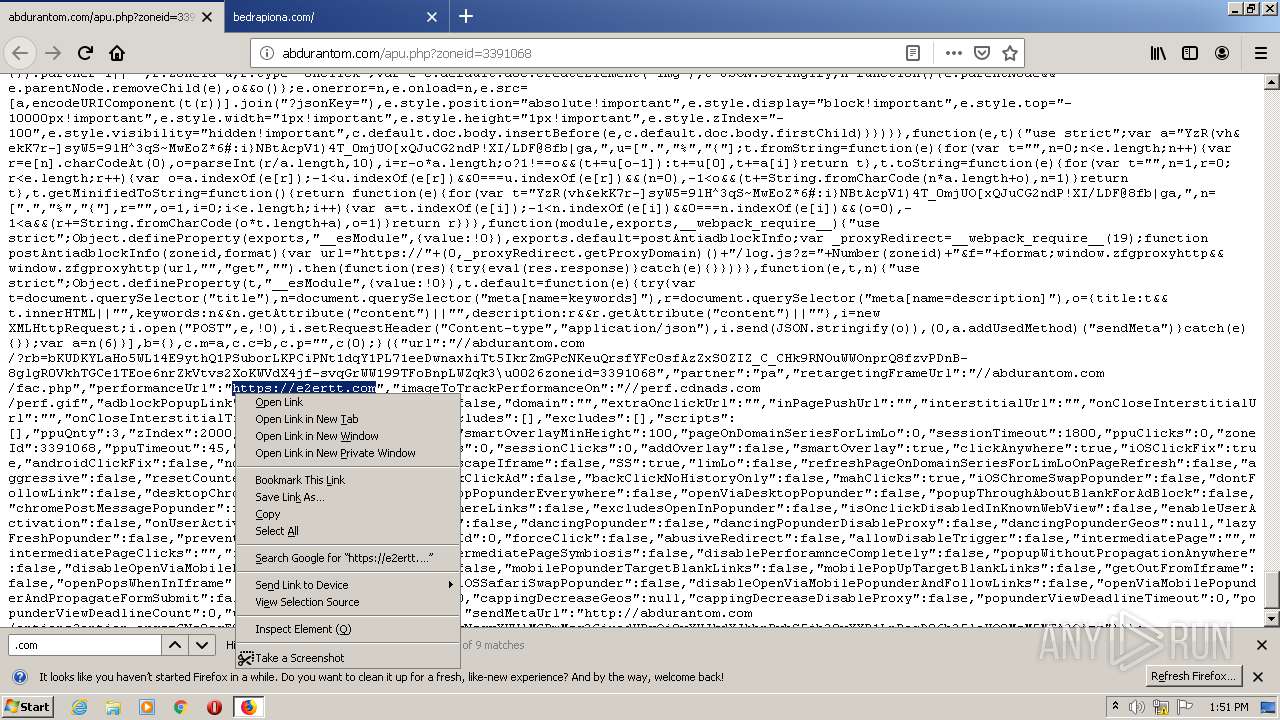The height and width of the screenshot is (720, 1280).
Task: Show the sidebars panel
Action: [x=1190, y=53]
